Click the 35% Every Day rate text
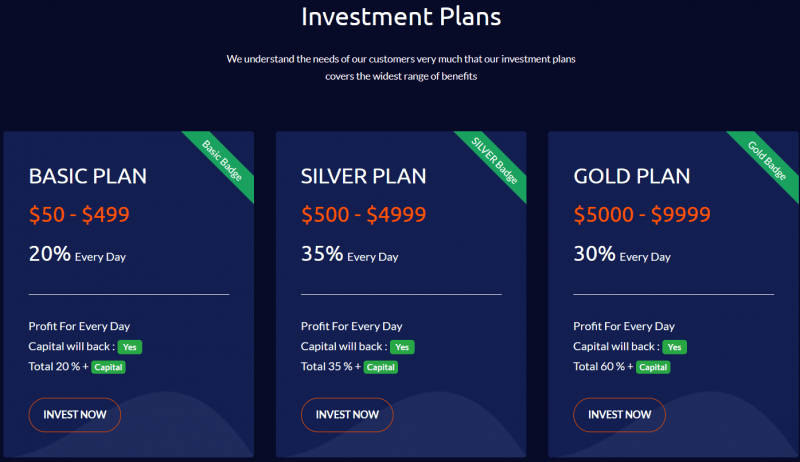The height and width of the screenshot is (462, 800). click(349, 254)
